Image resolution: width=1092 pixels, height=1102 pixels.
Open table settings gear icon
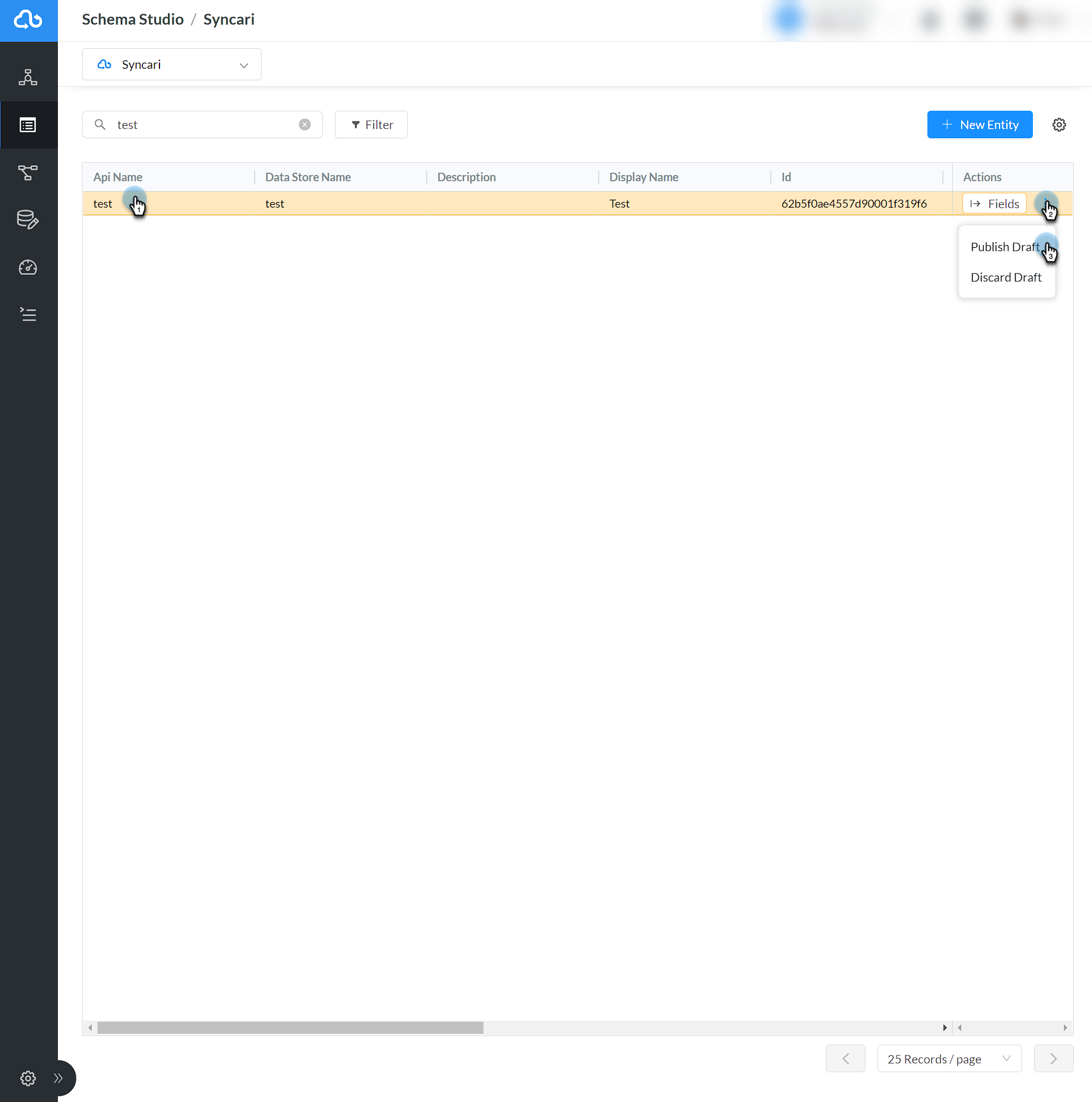click(1059, 124)
